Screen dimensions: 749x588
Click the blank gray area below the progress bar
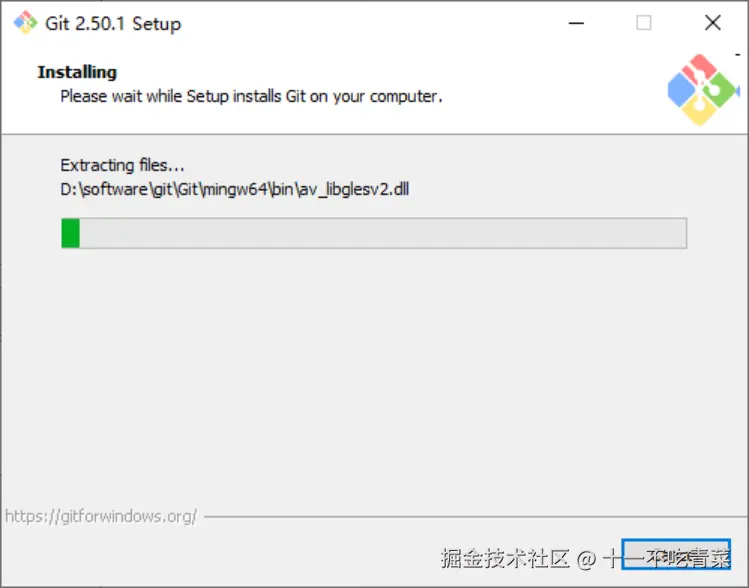pyautogui.click(x=374, y=373)
